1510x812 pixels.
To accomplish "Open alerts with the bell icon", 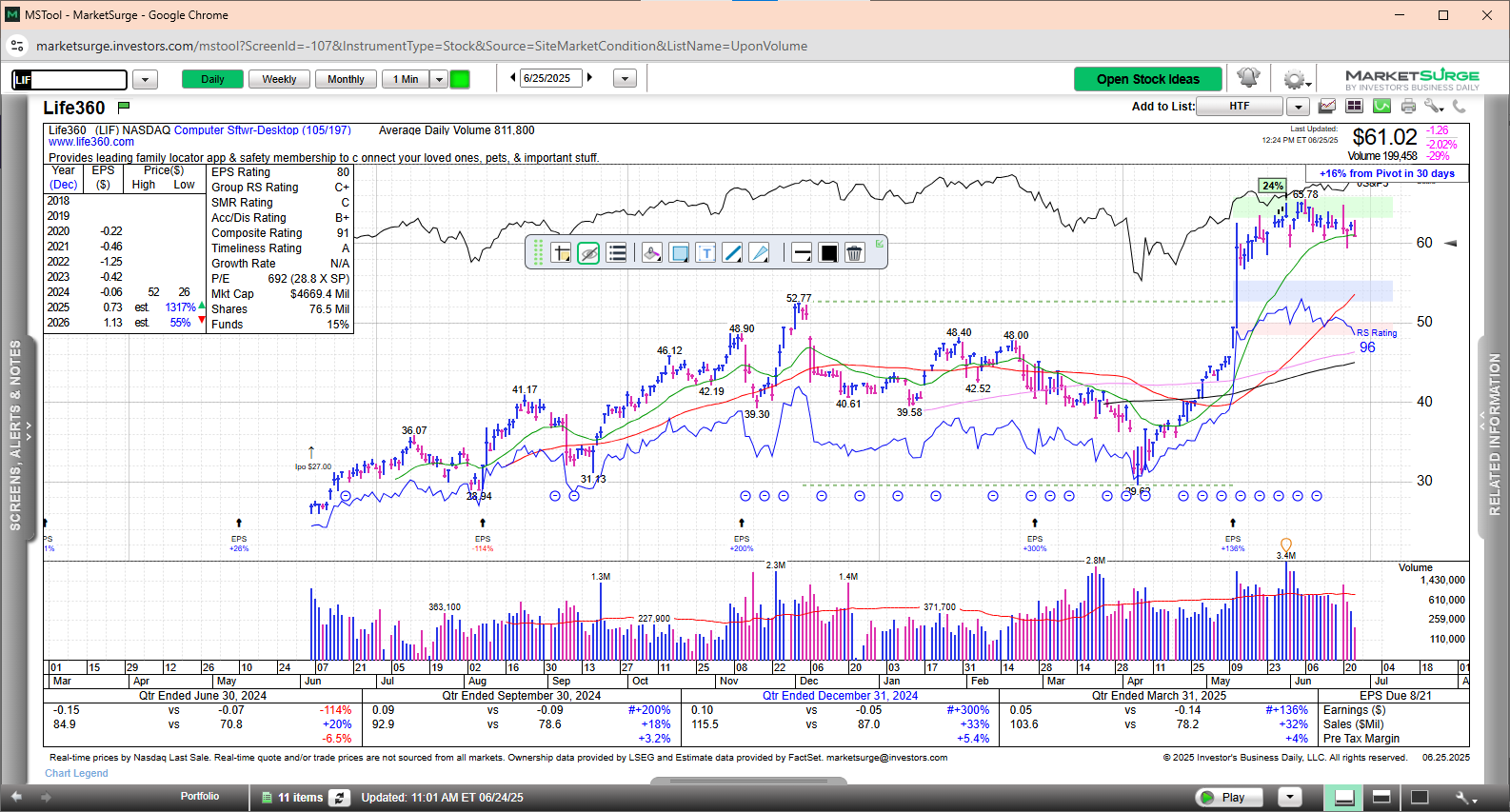I will (x=1248, y=78).
